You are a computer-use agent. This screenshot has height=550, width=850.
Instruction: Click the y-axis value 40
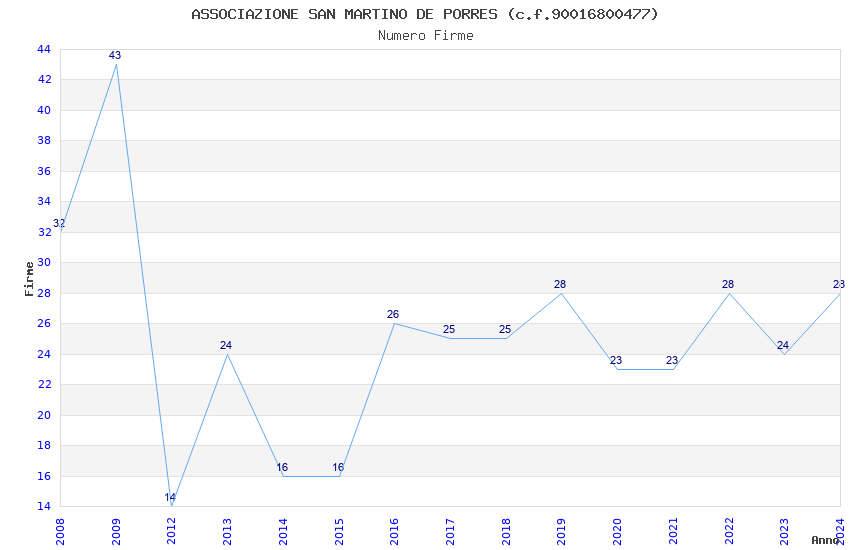pos(44,110)
